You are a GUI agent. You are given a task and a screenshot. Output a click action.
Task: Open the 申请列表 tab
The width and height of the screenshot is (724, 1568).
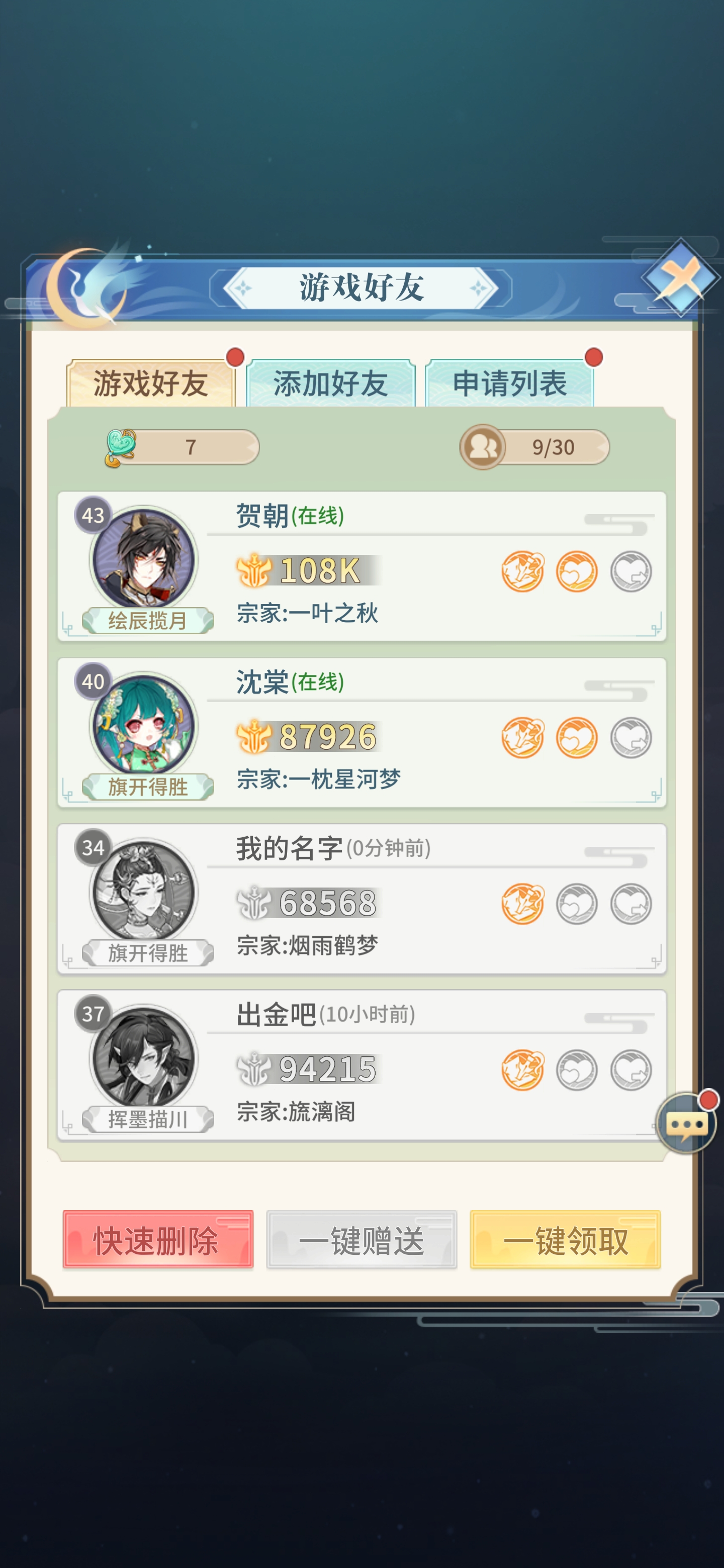point(510,383)
